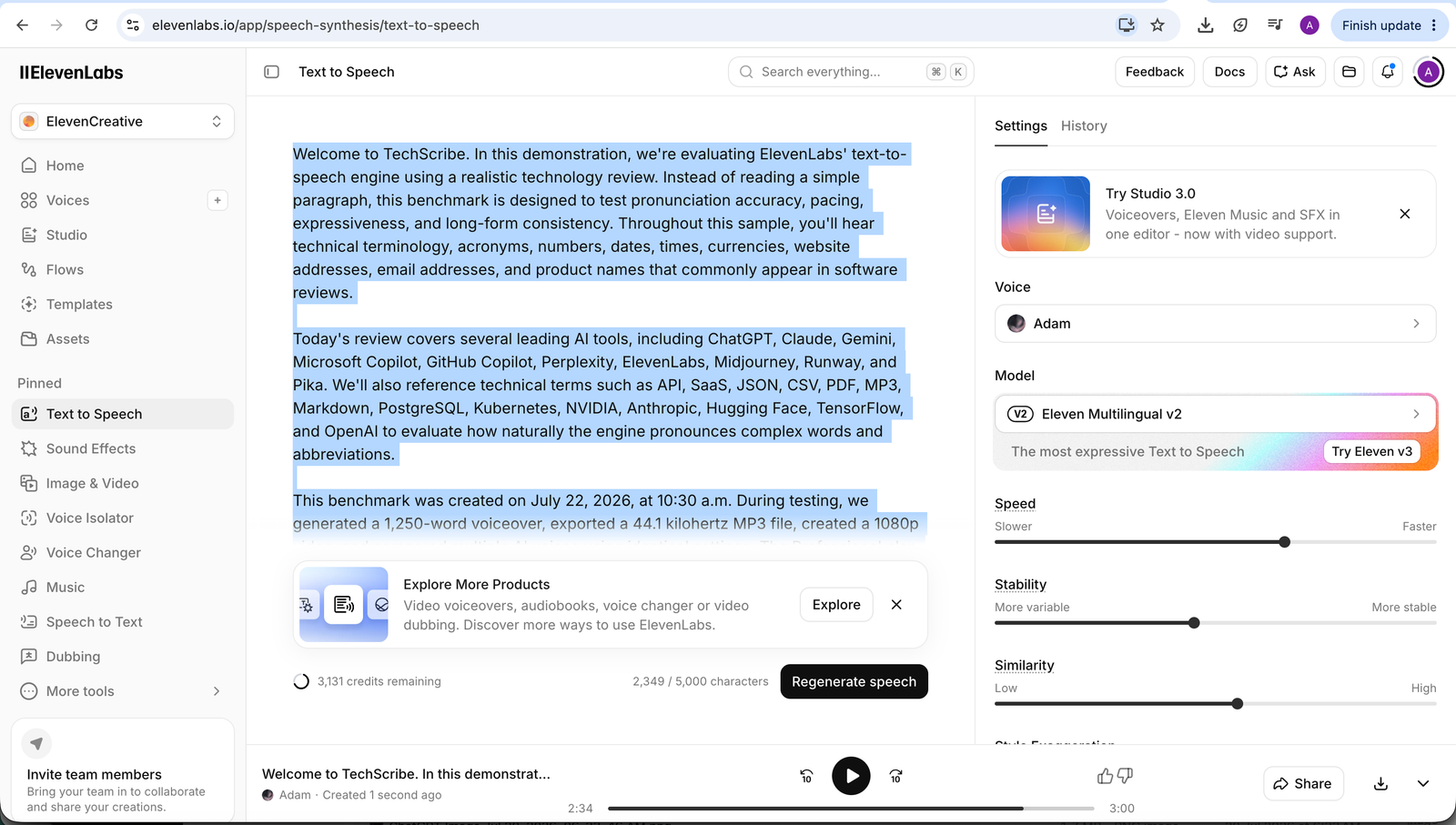Go back in browser
The height and width of the screenshot is (825, 1456).
click(22, 25)
